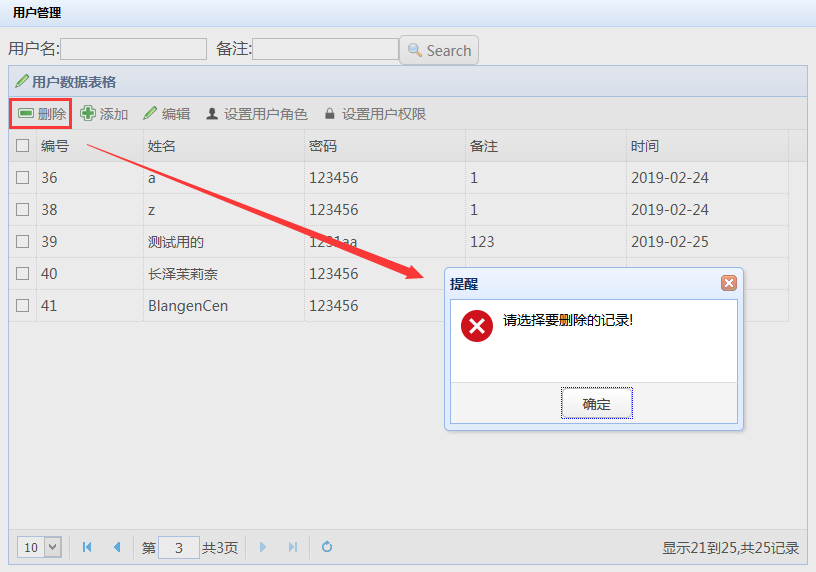The image size is (816, 572).
Task: Focus the 用户名 input field
Action: pos(134,49)
